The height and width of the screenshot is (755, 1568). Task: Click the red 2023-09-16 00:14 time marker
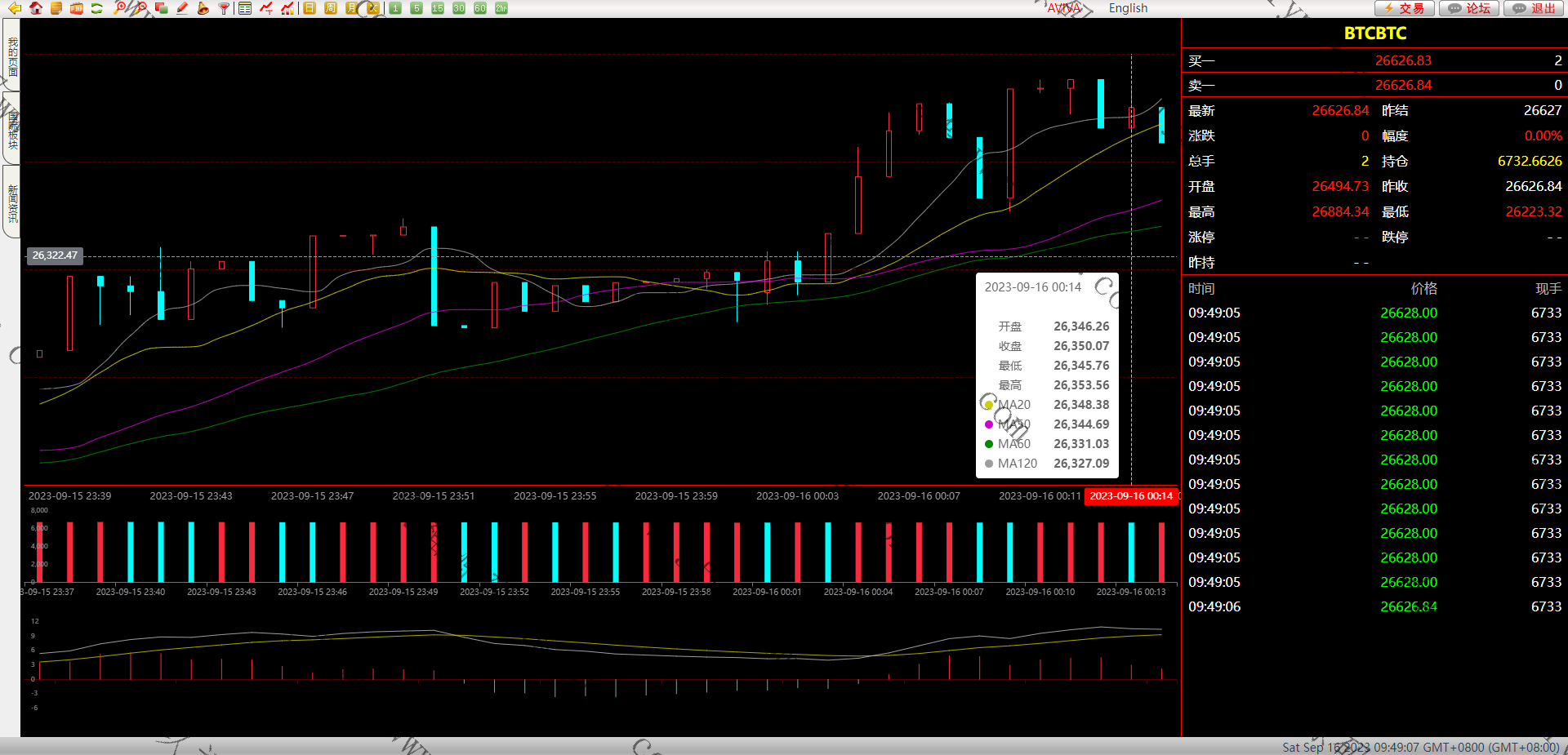(1131, 496)
